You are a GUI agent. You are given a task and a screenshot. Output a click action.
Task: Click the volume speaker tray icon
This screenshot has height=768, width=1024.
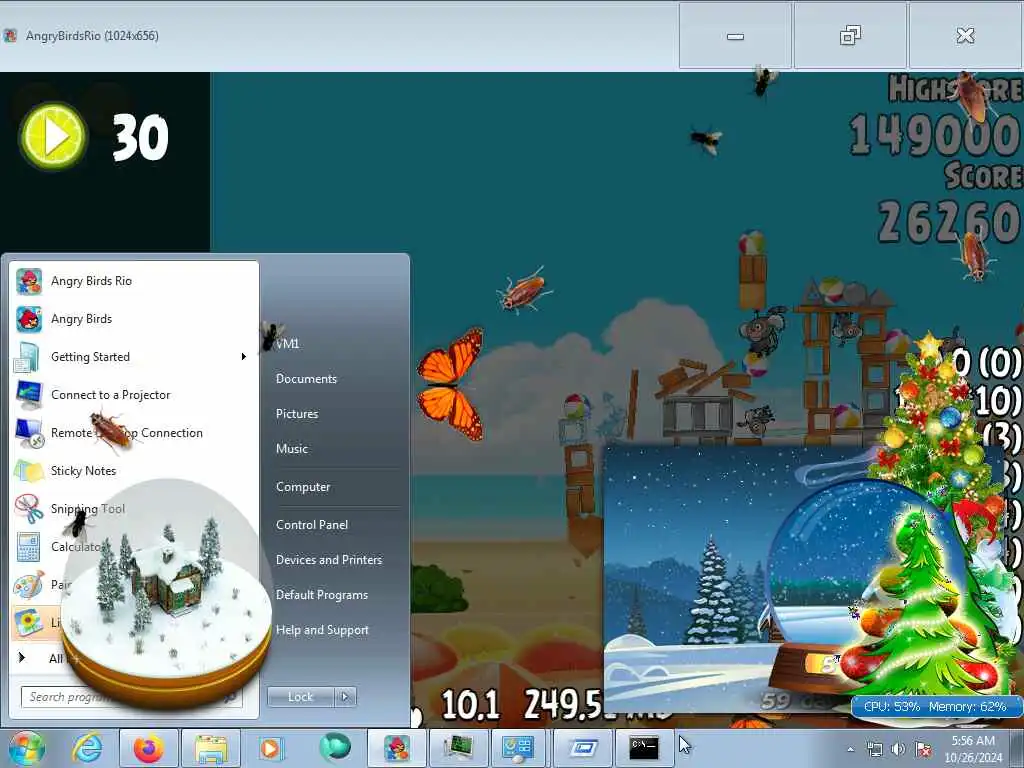coord(899,749)
